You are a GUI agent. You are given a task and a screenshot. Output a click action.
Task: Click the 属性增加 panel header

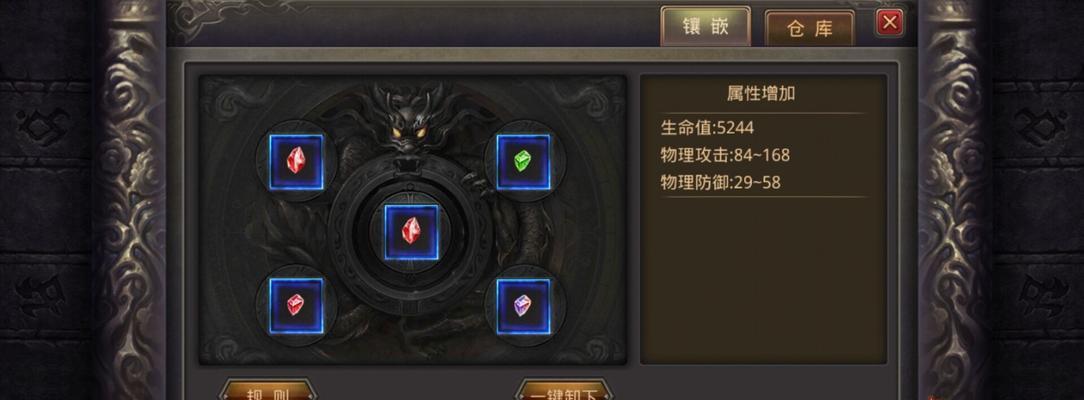point(760,95)
